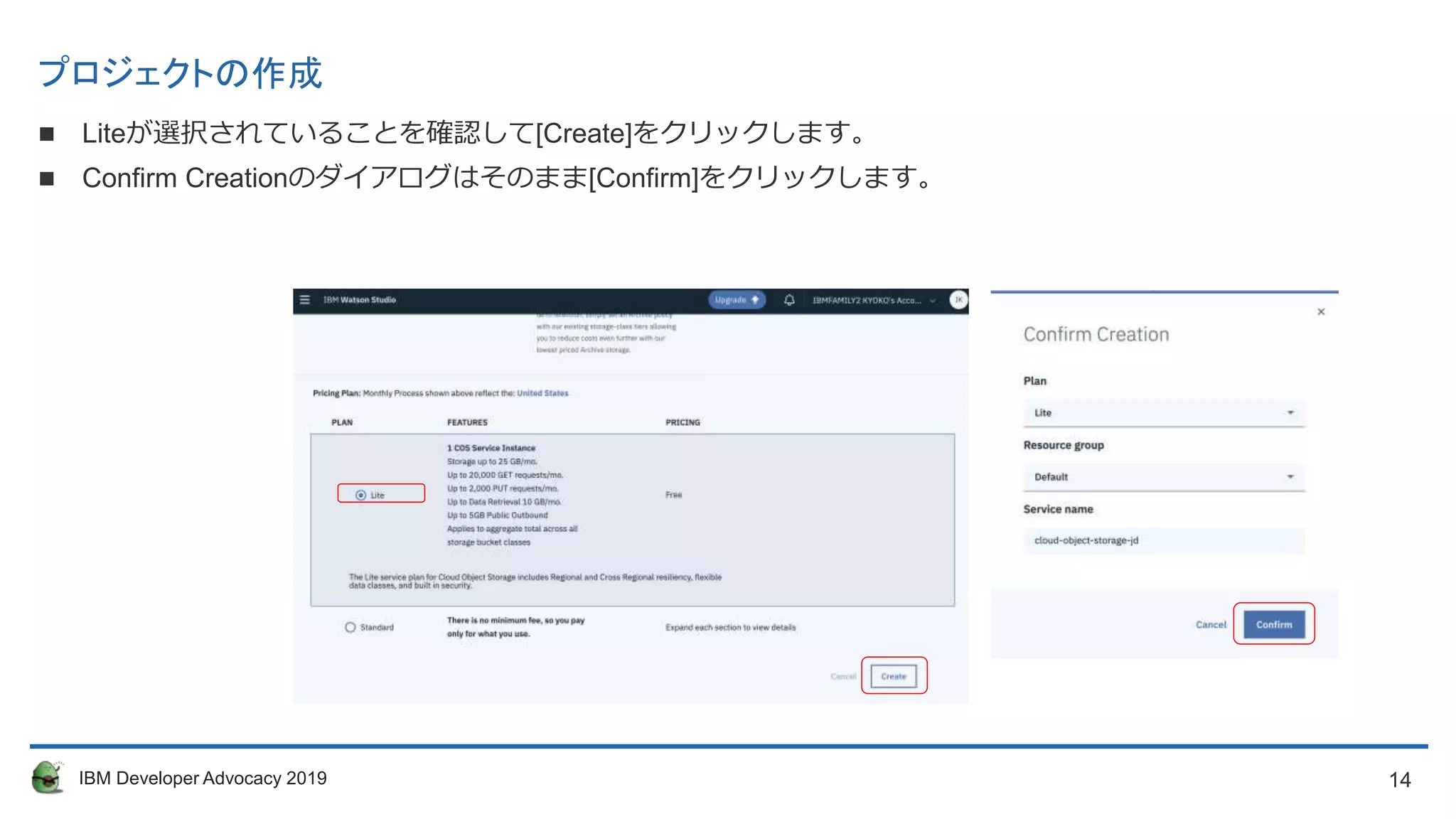Close the Confirm Creation dialog with X
1456x819 pixels.
1321,311
